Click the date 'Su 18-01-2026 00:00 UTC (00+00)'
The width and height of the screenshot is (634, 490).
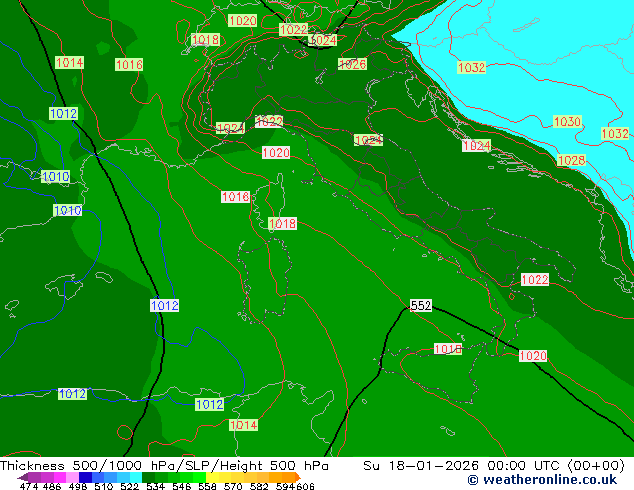point(494,466)
